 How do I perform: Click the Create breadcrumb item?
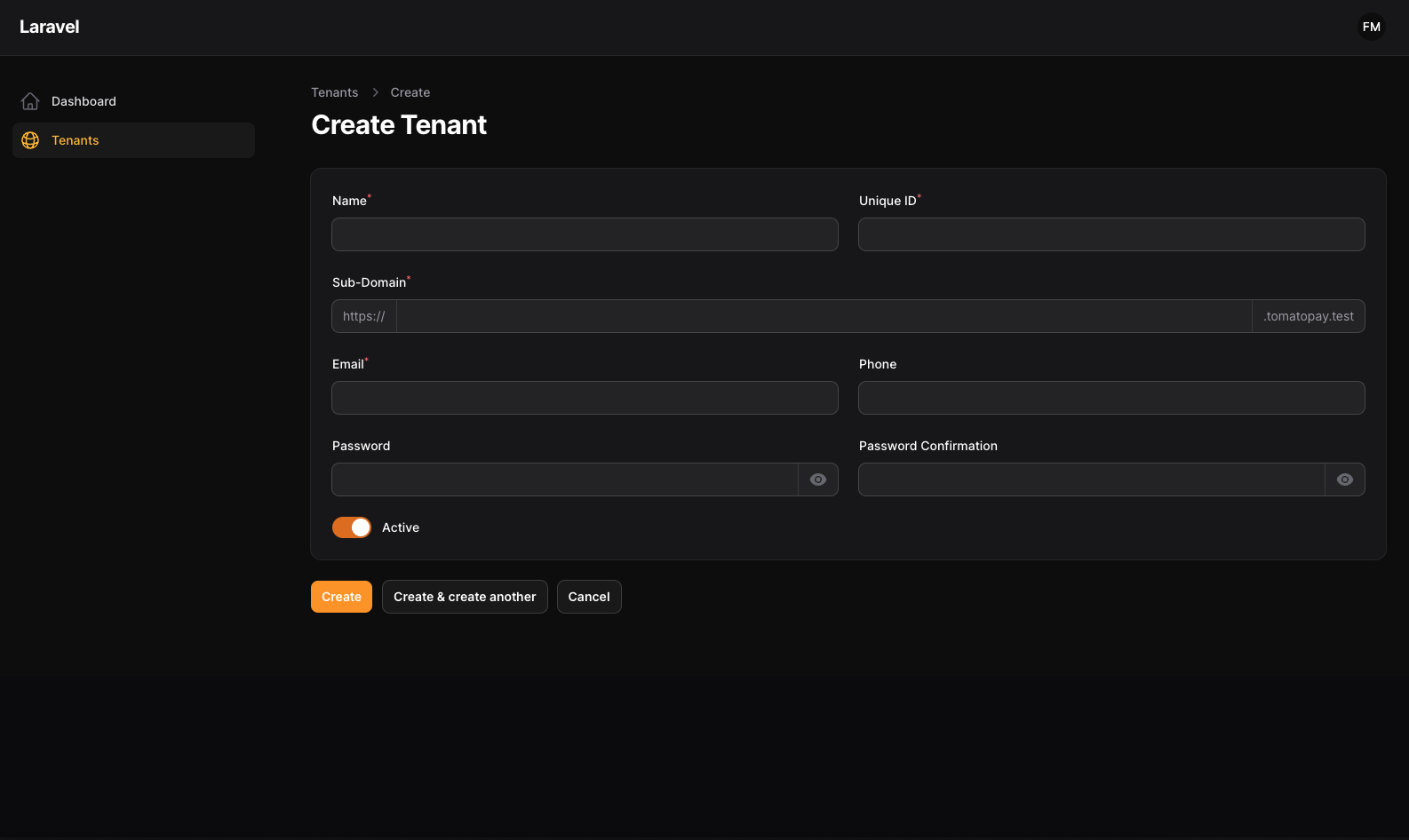click(410, 92)
